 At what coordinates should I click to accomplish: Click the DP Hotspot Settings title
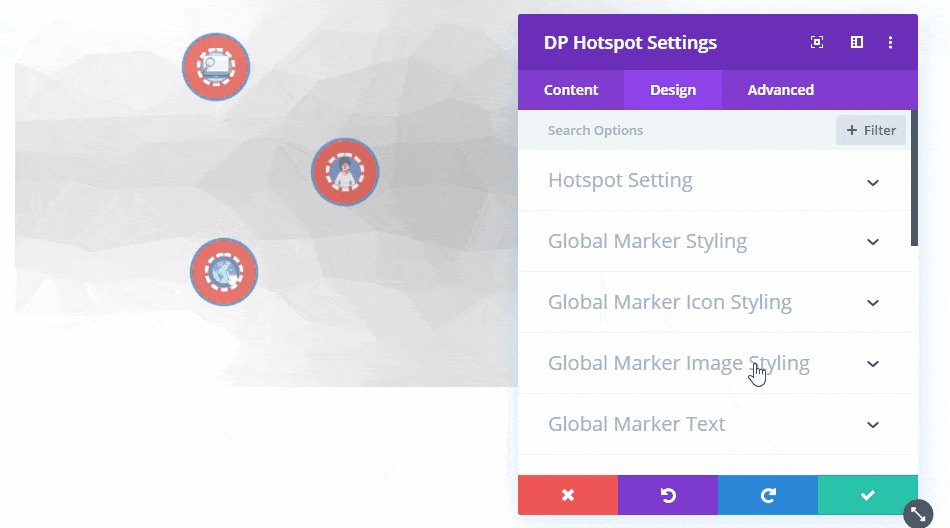630,42
